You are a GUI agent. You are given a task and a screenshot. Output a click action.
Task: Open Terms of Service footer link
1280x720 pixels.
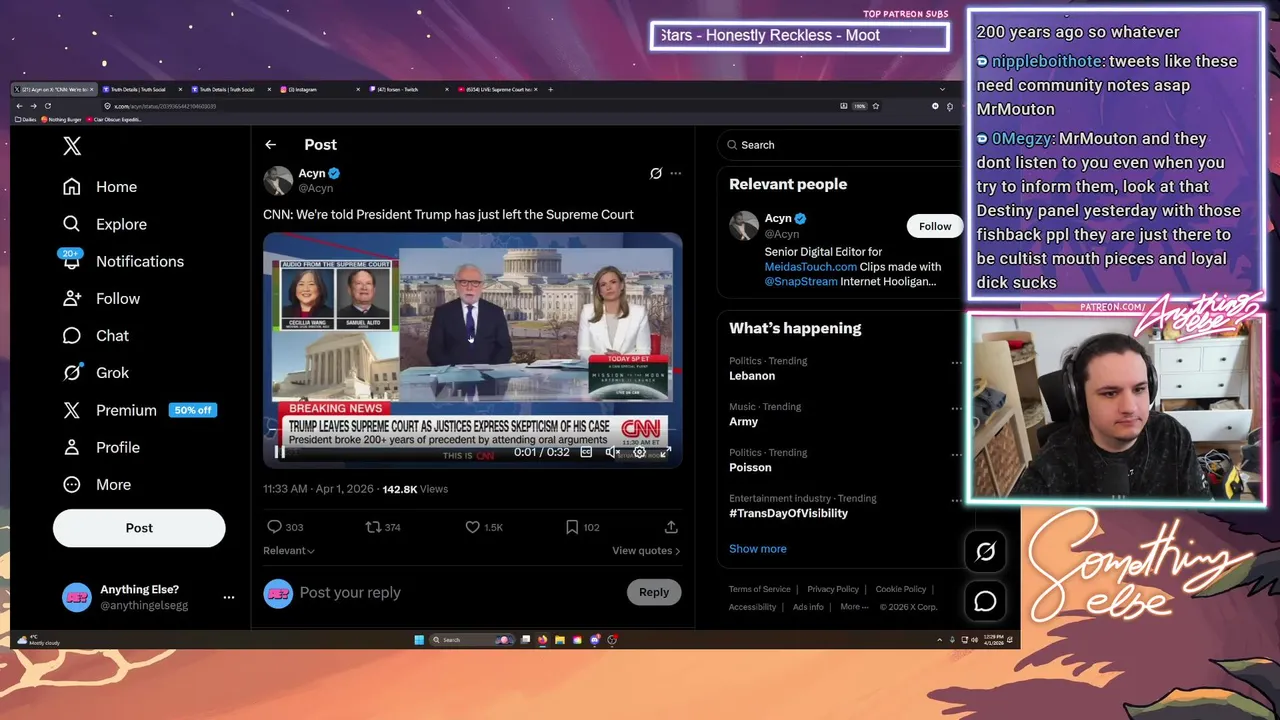click(760, 590)
